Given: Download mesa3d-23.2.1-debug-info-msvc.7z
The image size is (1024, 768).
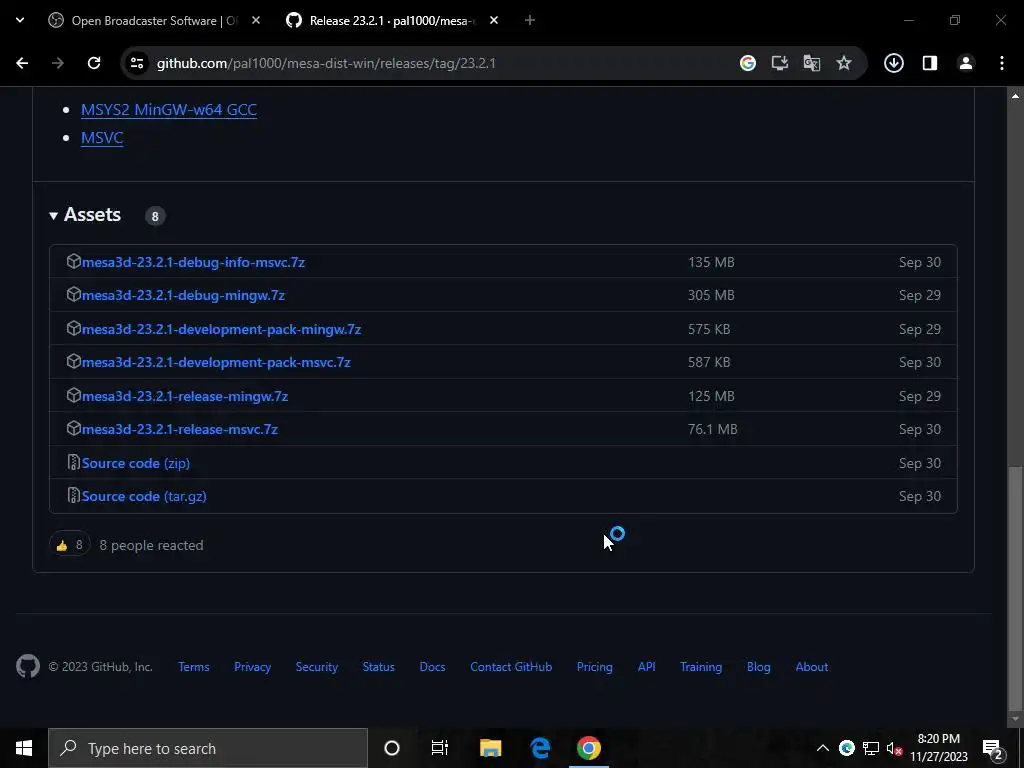Looking at the screenshot, I should (x=193, y=262).
